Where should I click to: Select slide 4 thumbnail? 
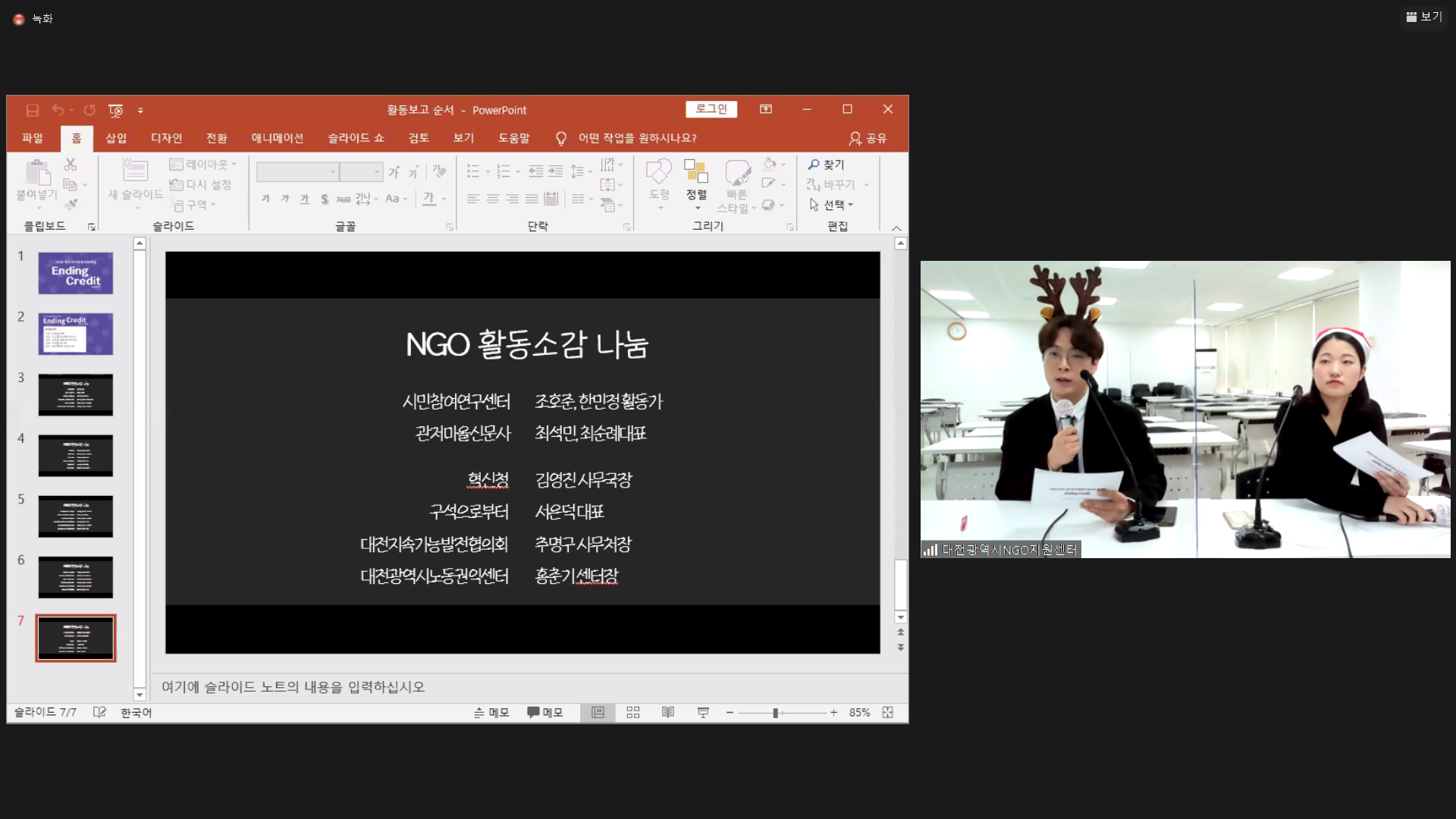pos(76,455)
